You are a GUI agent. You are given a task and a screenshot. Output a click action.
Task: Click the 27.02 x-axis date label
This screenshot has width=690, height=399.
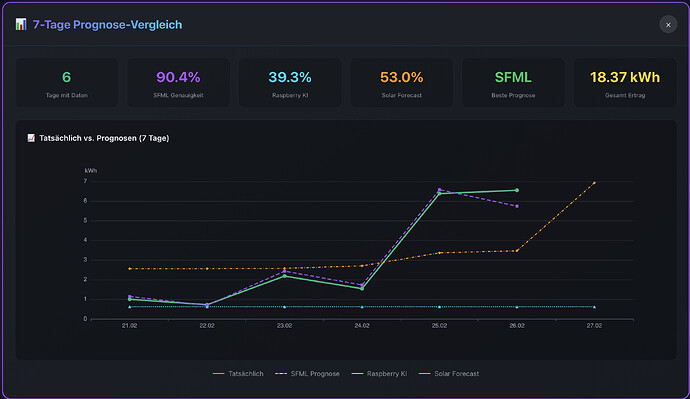click(594, 326)
